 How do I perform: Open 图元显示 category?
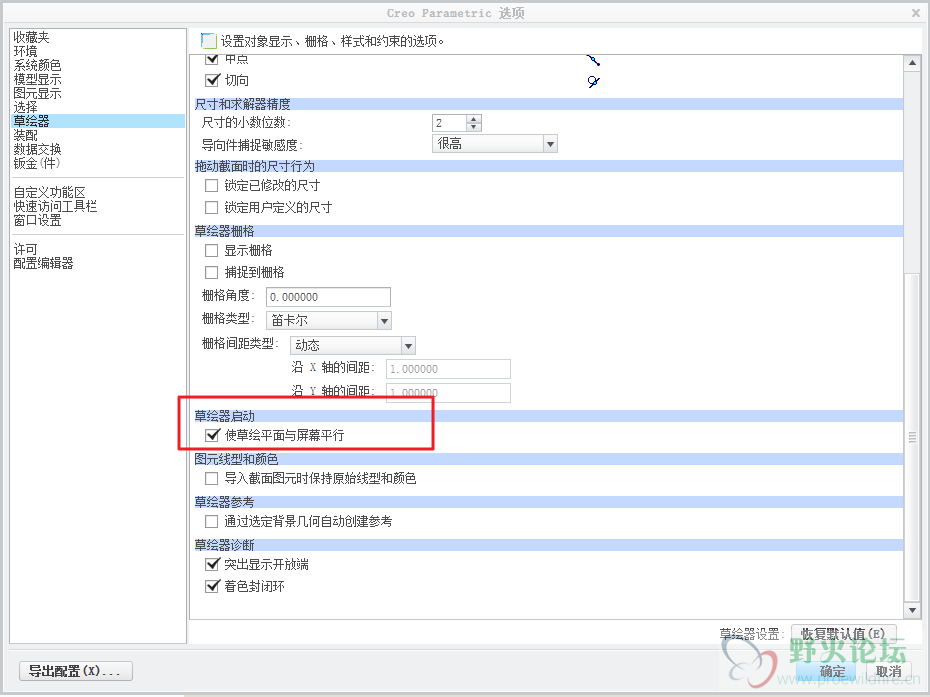pos(37,93)
